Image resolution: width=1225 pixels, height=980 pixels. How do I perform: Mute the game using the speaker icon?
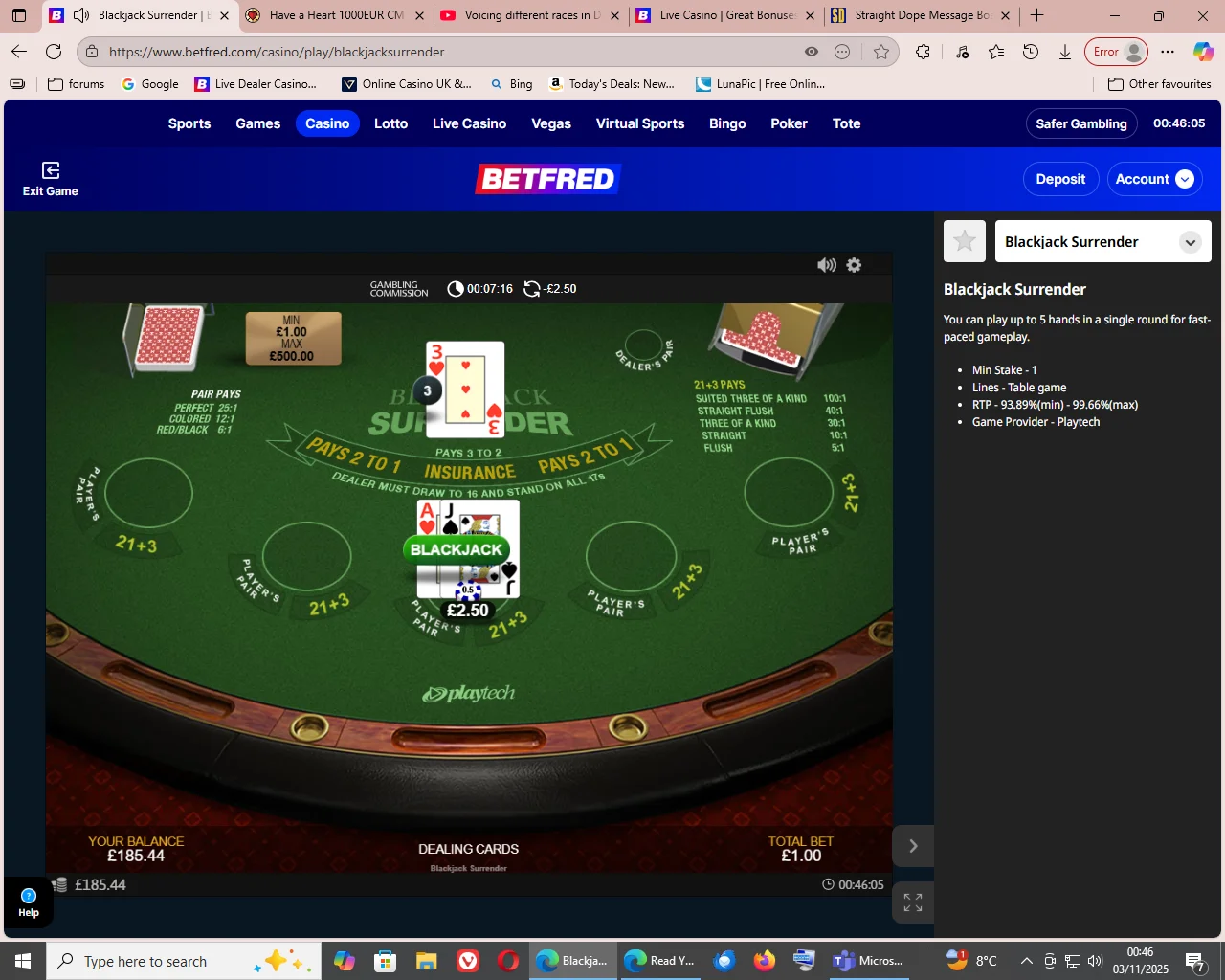pyautogui.click(x=827, y=265)
